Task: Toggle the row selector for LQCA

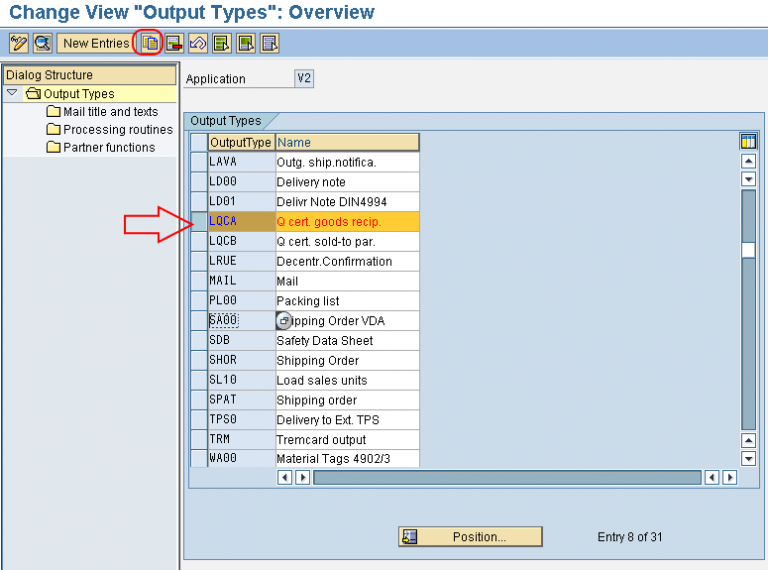Action: click(x=199, y=222)
